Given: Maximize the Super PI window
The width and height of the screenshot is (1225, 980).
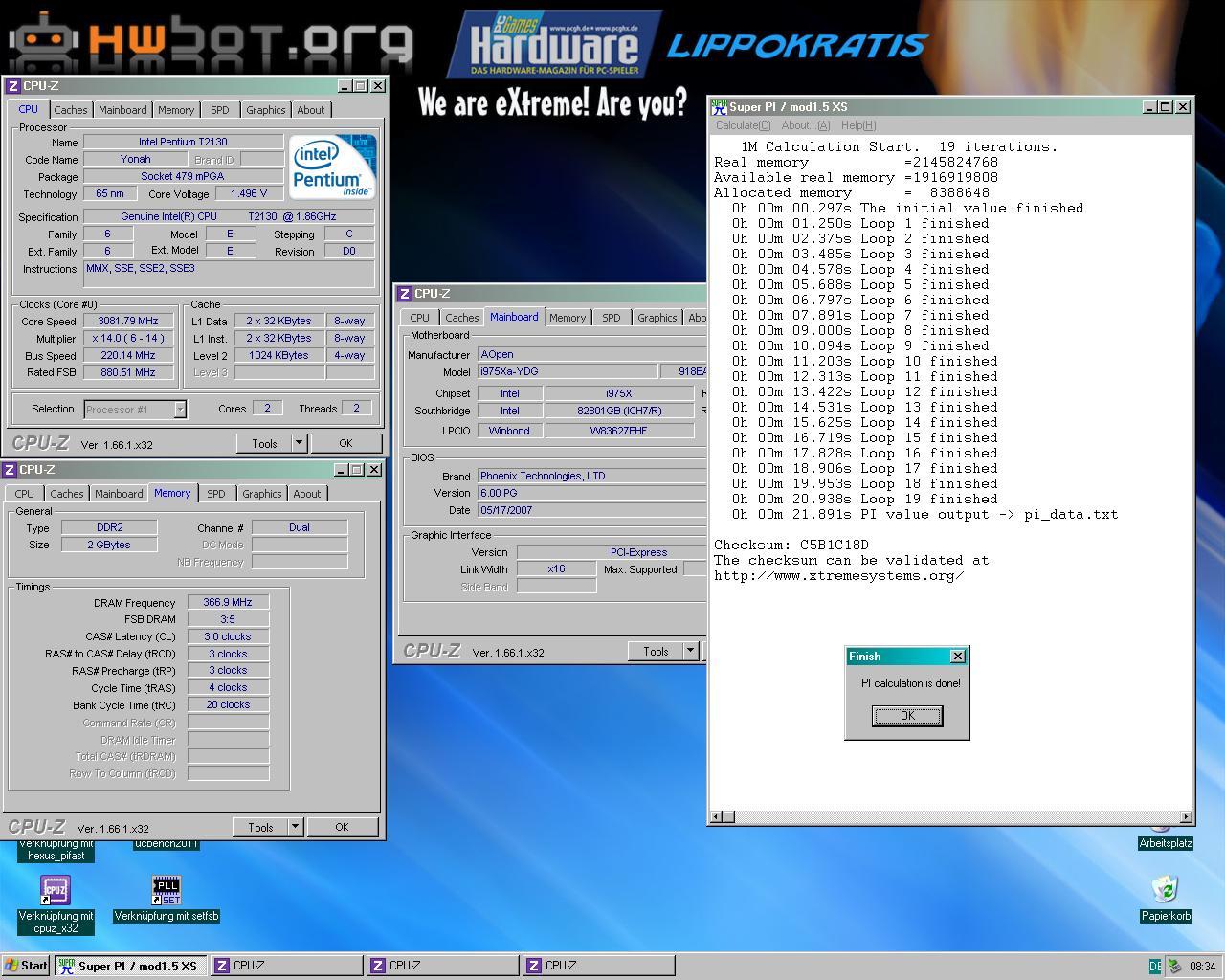Looking at the screenshot, I should tap(1165, 107).
